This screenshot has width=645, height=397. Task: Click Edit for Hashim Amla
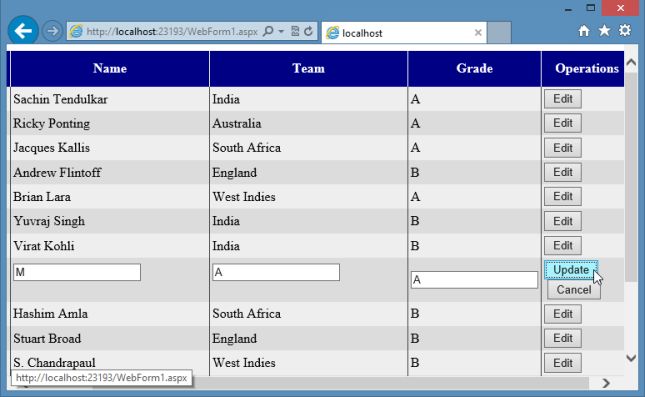pos(563,314)
